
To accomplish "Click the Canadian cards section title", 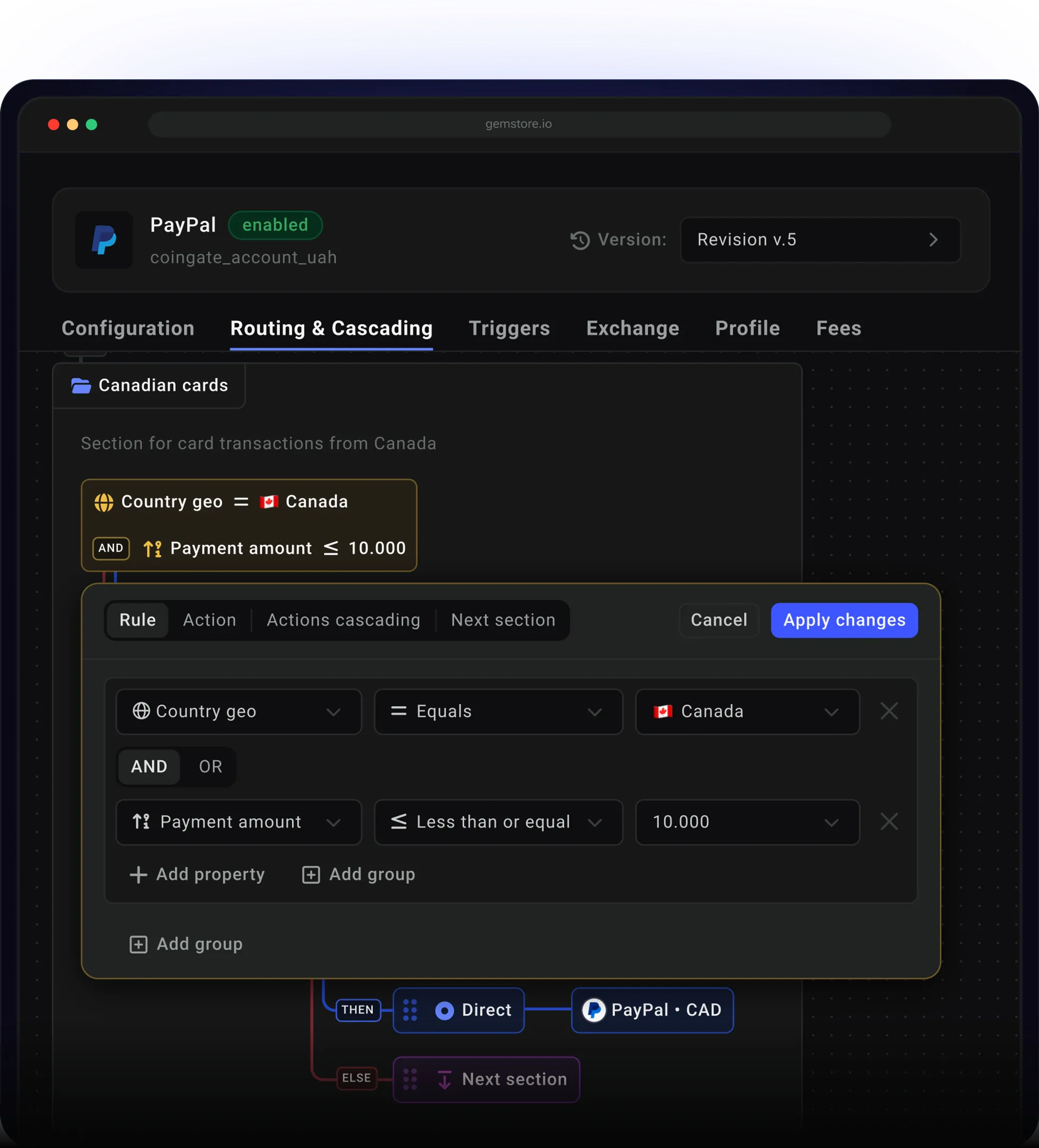I will click(164, 386).
